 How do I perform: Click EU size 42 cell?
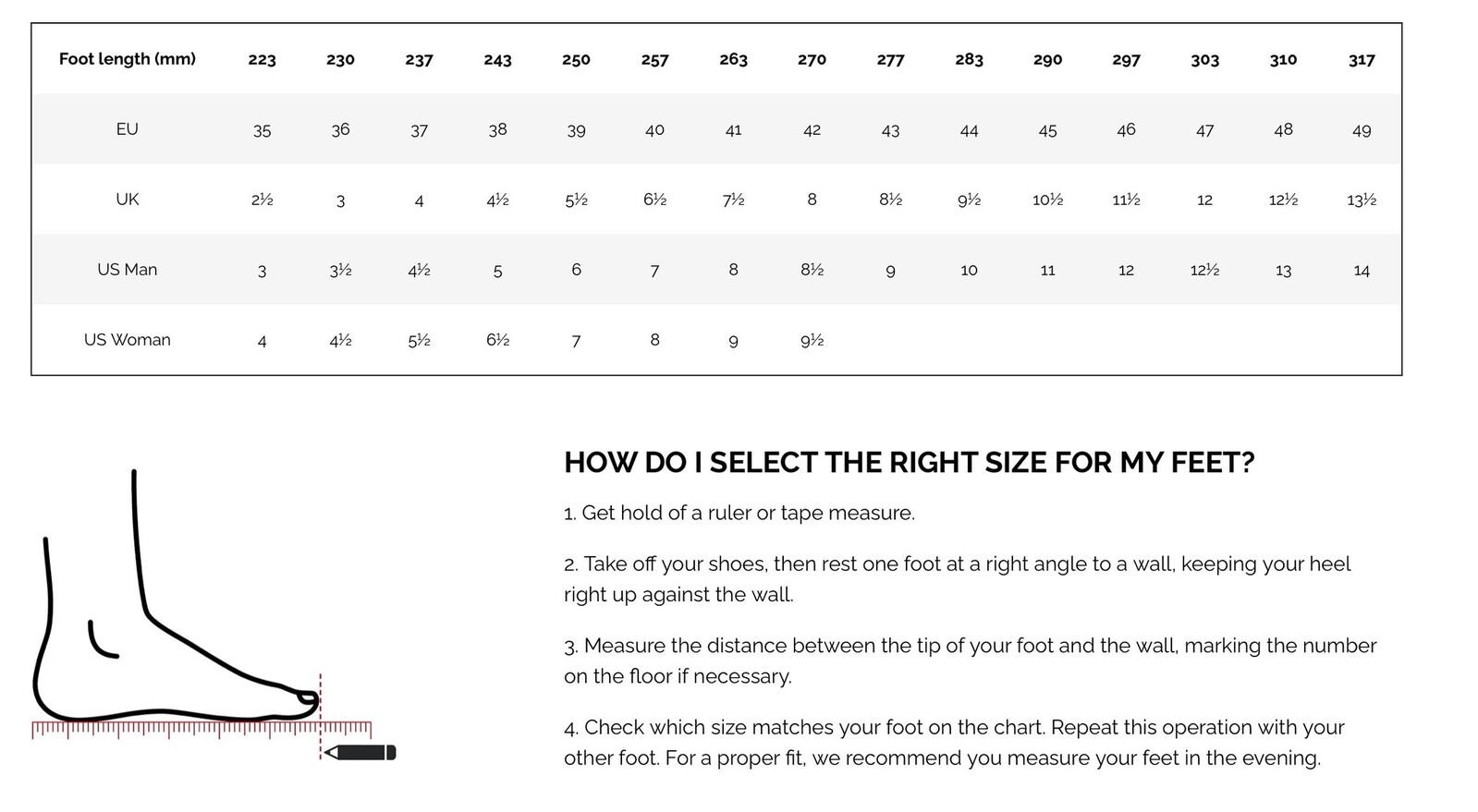pyautogui.click(x=812, y=129)
